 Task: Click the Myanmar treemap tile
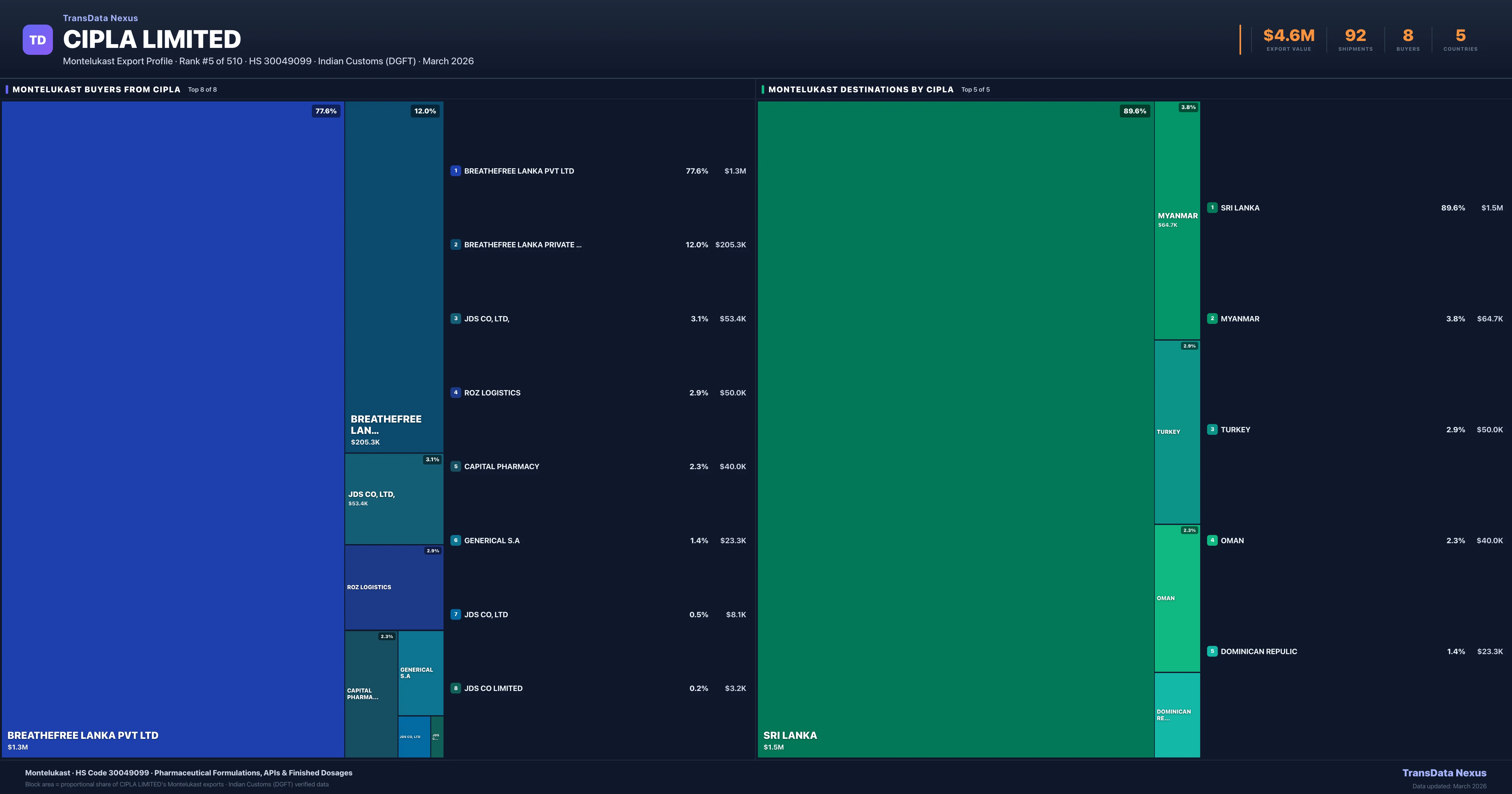1177,220
